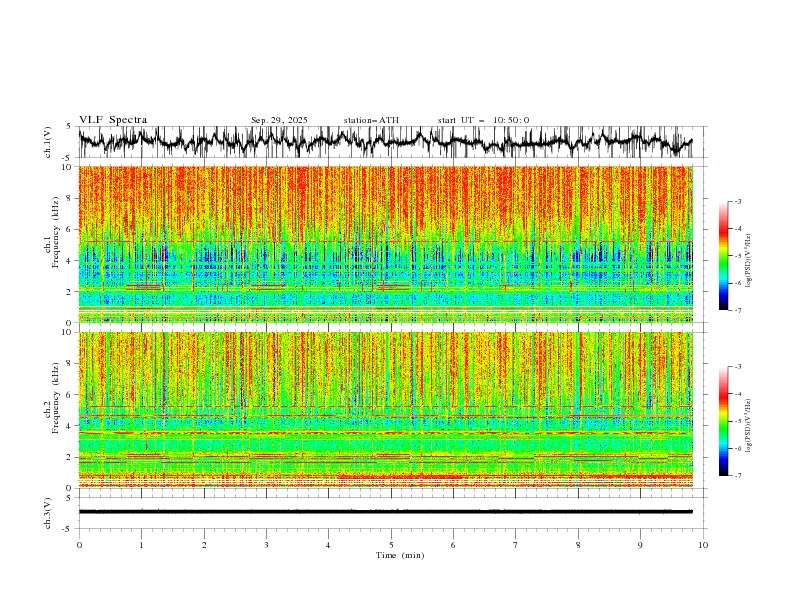Click the ch.1 colorbar log(PSD) label
The height and width of the screenshot is (612, 792).
click(749, 261)
